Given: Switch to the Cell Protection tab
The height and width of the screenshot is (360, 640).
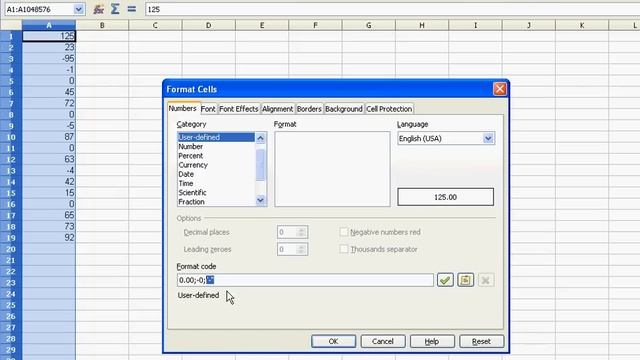Looking at the screenshot, I should (x=389, y=109).
